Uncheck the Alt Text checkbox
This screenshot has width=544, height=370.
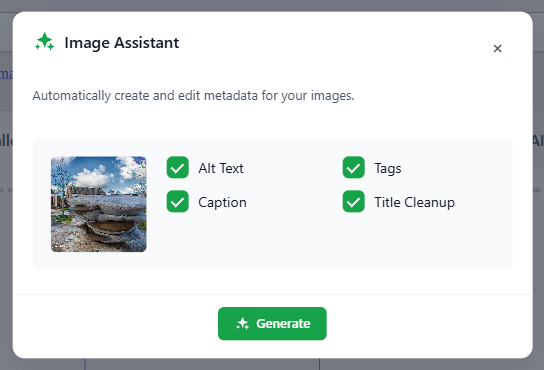pyautogui.click(x=178, y=168)
